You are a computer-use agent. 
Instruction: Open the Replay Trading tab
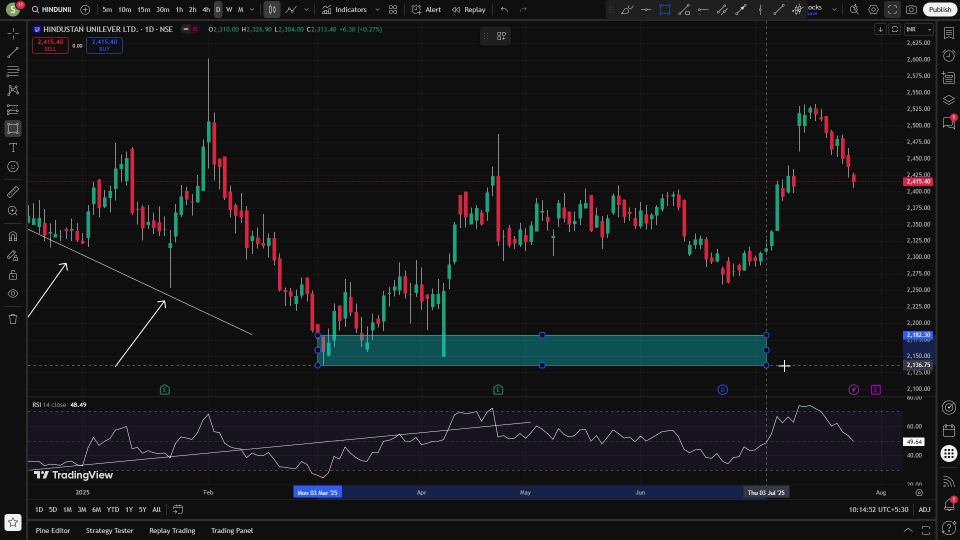click(x=172, y=531)
